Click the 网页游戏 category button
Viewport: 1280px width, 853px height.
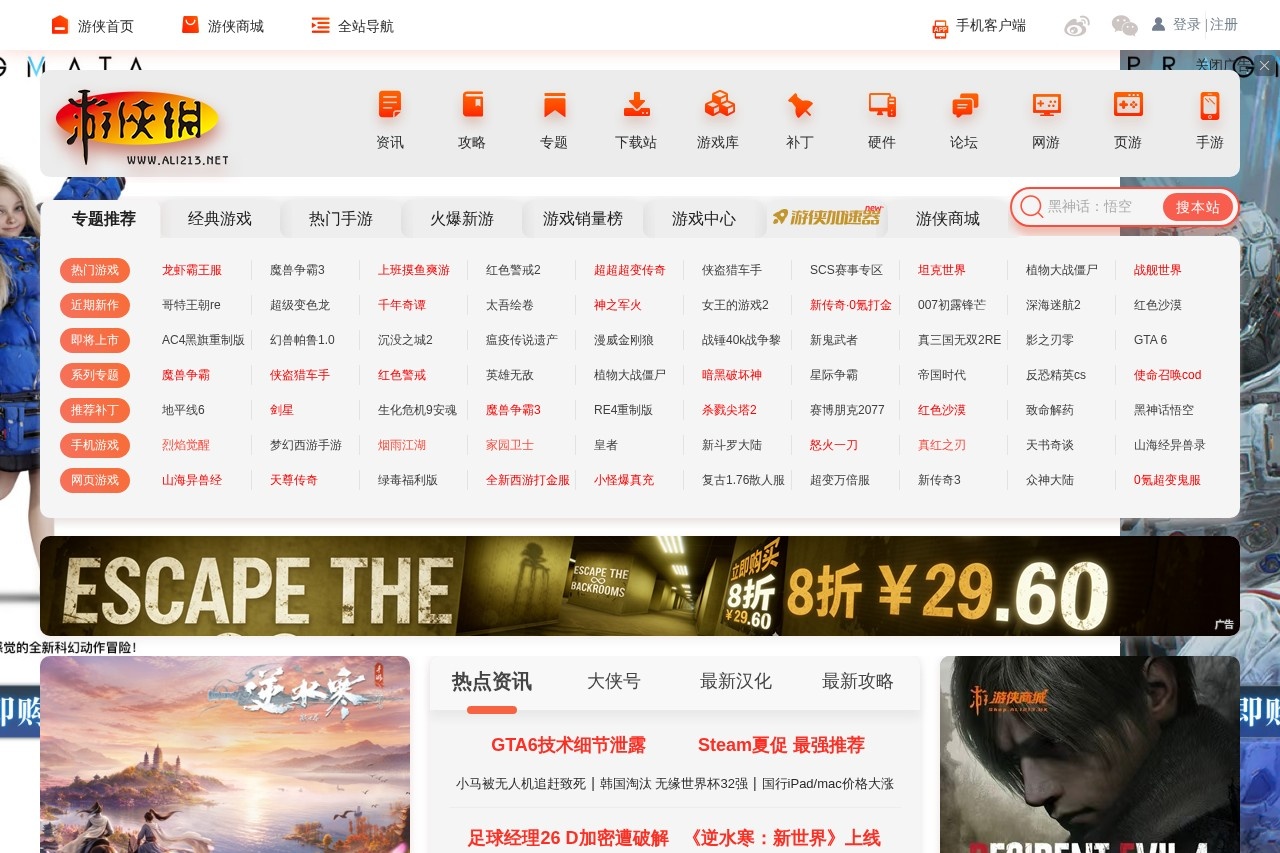click(95, 480)
